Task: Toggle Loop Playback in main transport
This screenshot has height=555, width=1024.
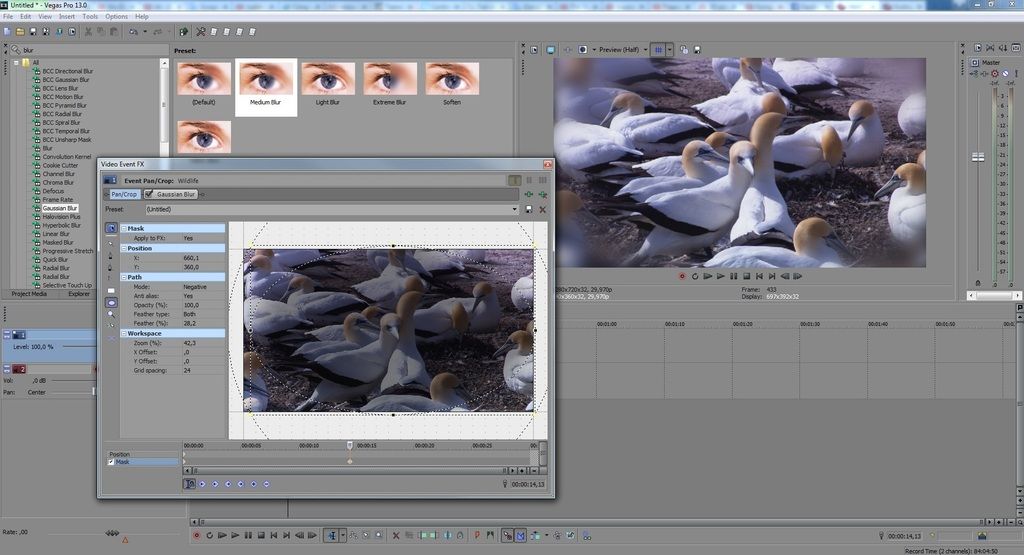Action: click(x=210, y=535)
